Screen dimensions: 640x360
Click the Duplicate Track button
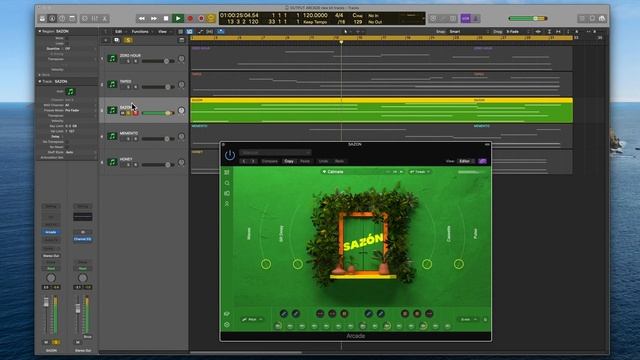pos(117,40)
